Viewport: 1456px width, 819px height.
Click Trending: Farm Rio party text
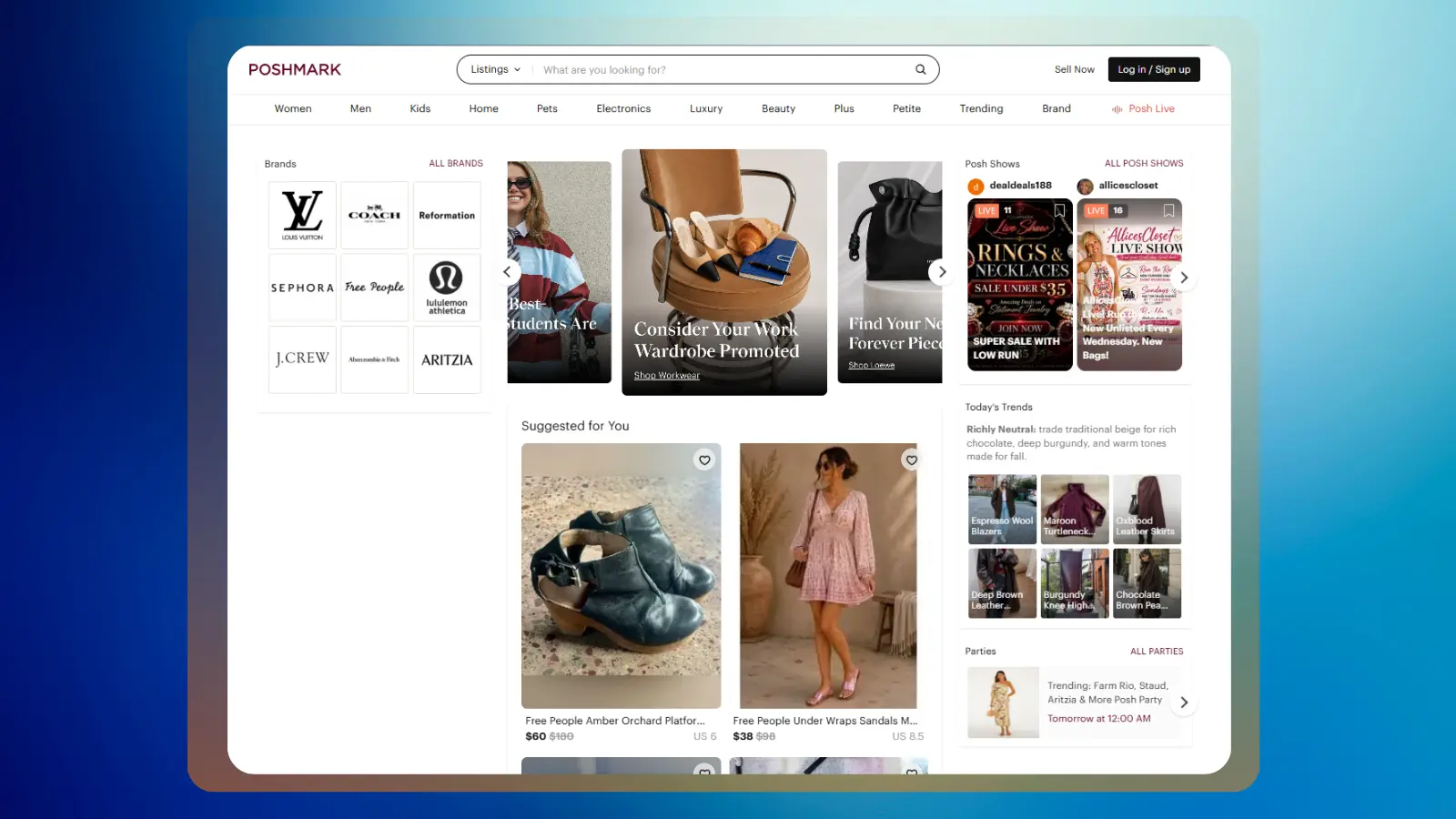pos(1107,693)
